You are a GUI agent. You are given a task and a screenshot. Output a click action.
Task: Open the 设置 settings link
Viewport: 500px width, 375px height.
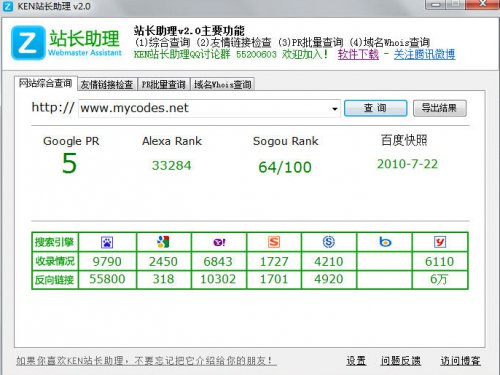(x=356, y=361)
